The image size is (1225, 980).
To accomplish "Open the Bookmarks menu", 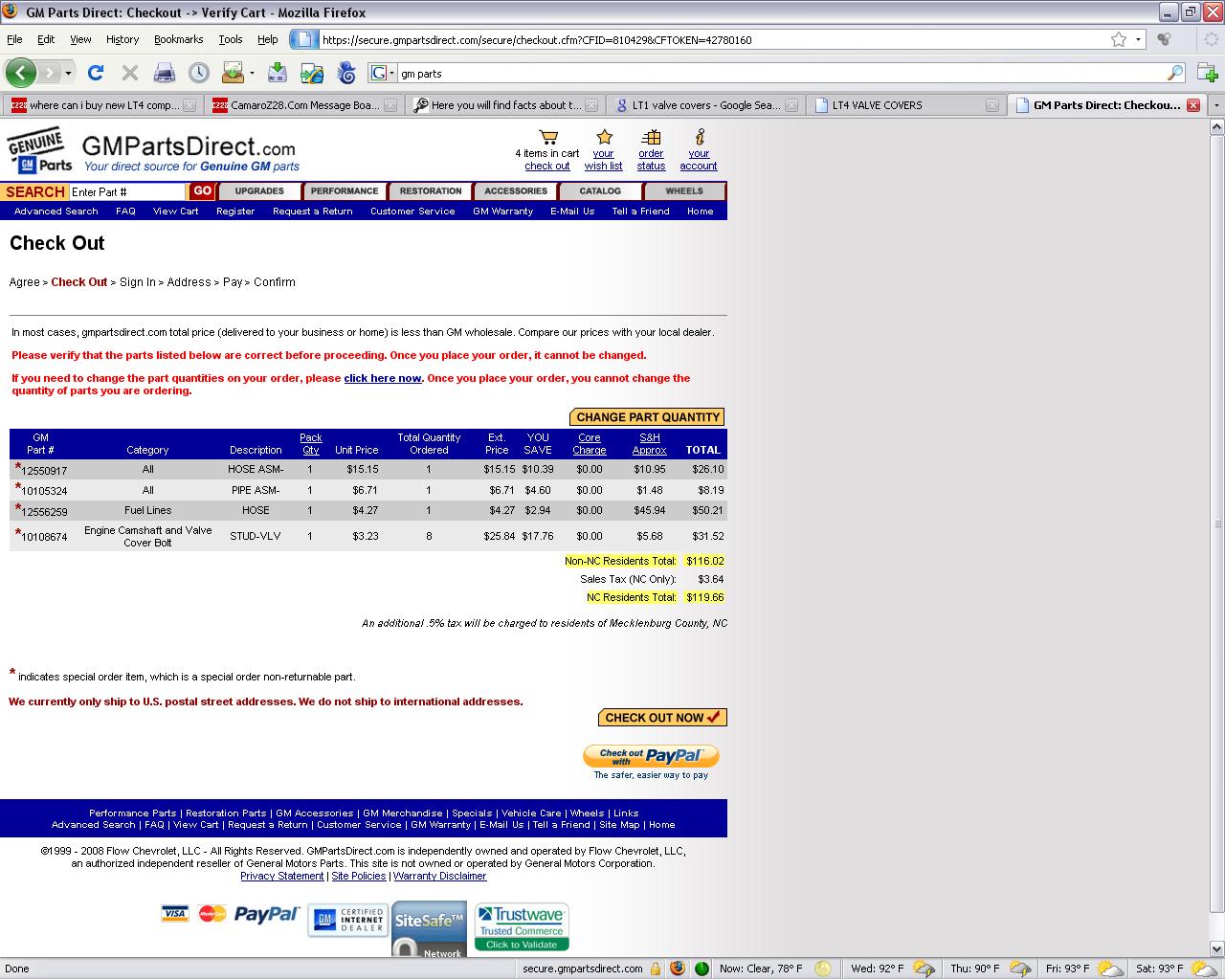I will tap(178, 40).
